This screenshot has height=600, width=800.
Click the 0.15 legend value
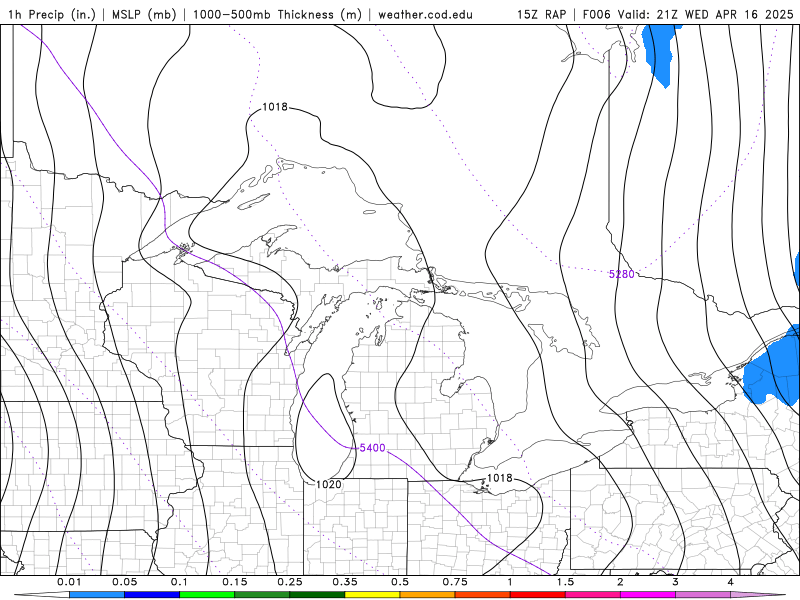coord(235,582)
